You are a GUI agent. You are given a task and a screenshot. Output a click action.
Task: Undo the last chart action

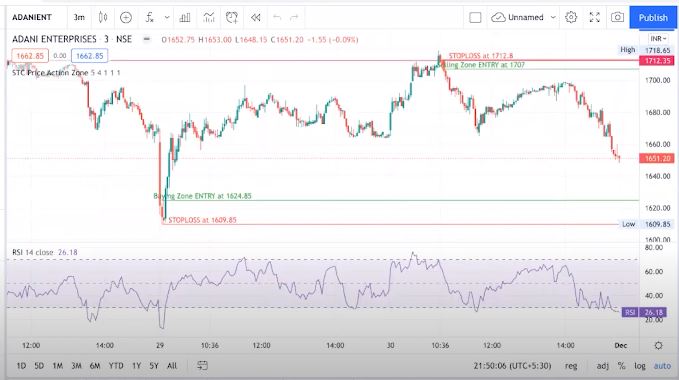click(x=277, y=17)
